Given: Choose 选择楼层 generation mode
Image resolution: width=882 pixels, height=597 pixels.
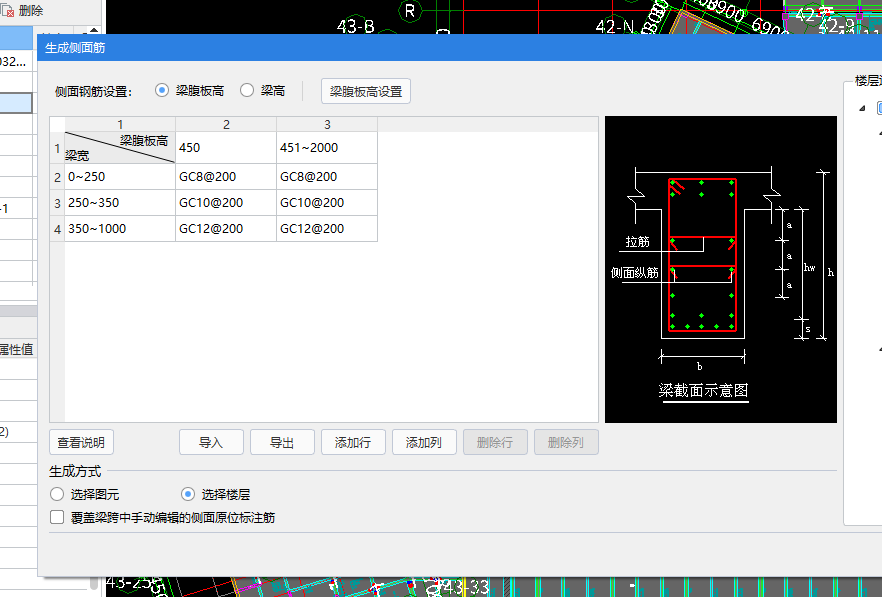Looking at the screenshot, I should [188, 494].
